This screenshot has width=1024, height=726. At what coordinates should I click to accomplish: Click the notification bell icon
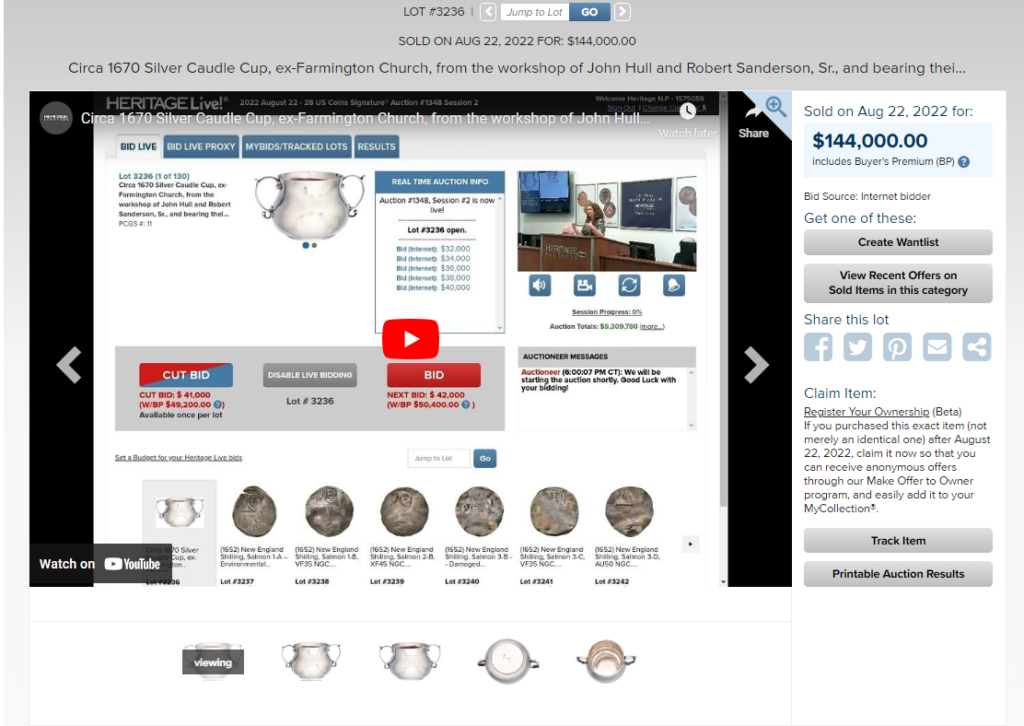[x=674, y=285]
